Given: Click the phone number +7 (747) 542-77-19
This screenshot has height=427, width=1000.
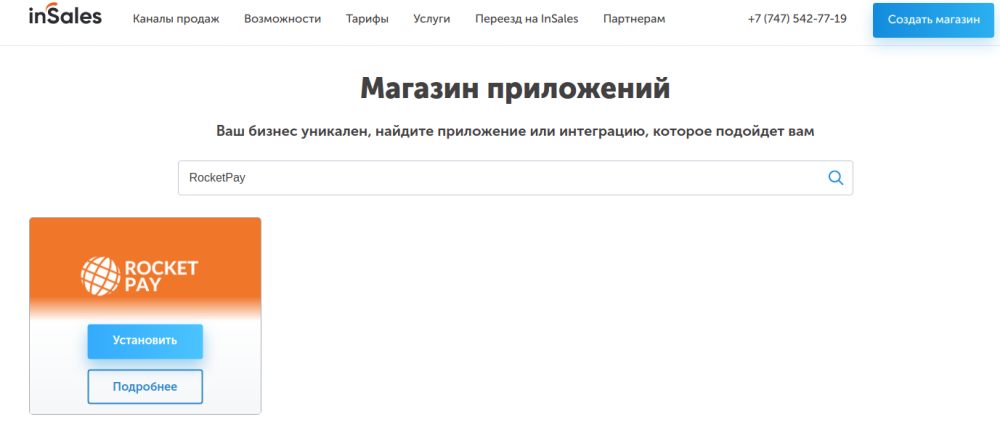Looking at the screenshot, I should pyautogui.click(x=797, y=18).
